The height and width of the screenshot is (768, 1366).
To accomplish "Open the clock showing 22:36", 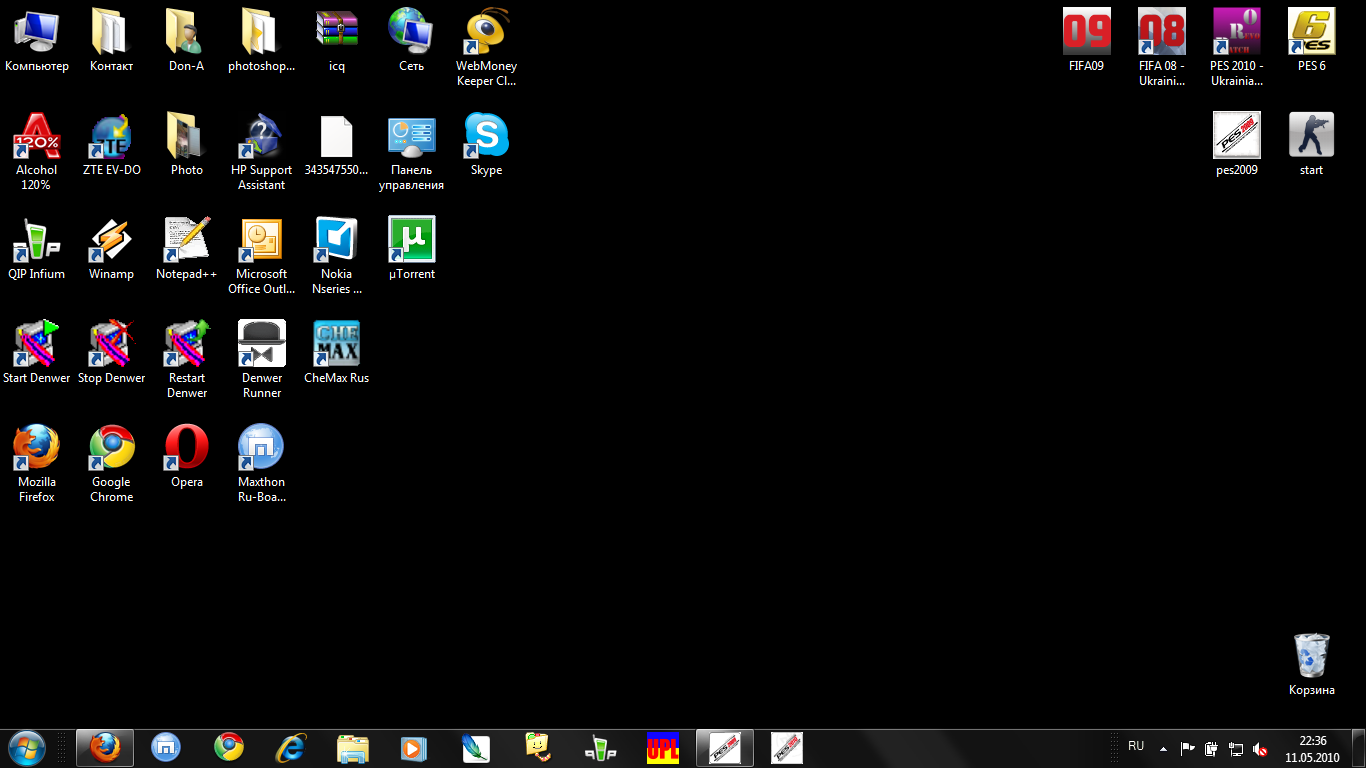I will (1312, 749).
